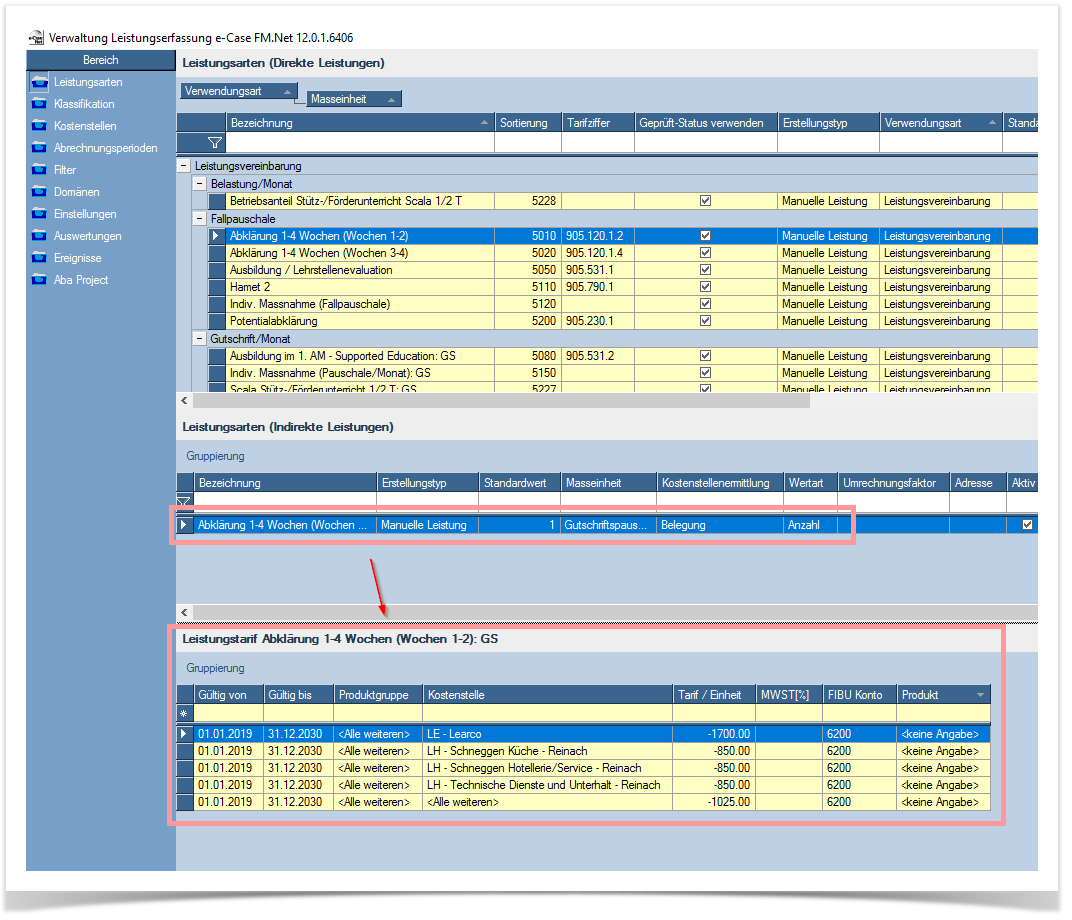This screenshot has height=920, width=1072.
Task: Click left scroll arrow below direct services grid
Action: point(184,401)
